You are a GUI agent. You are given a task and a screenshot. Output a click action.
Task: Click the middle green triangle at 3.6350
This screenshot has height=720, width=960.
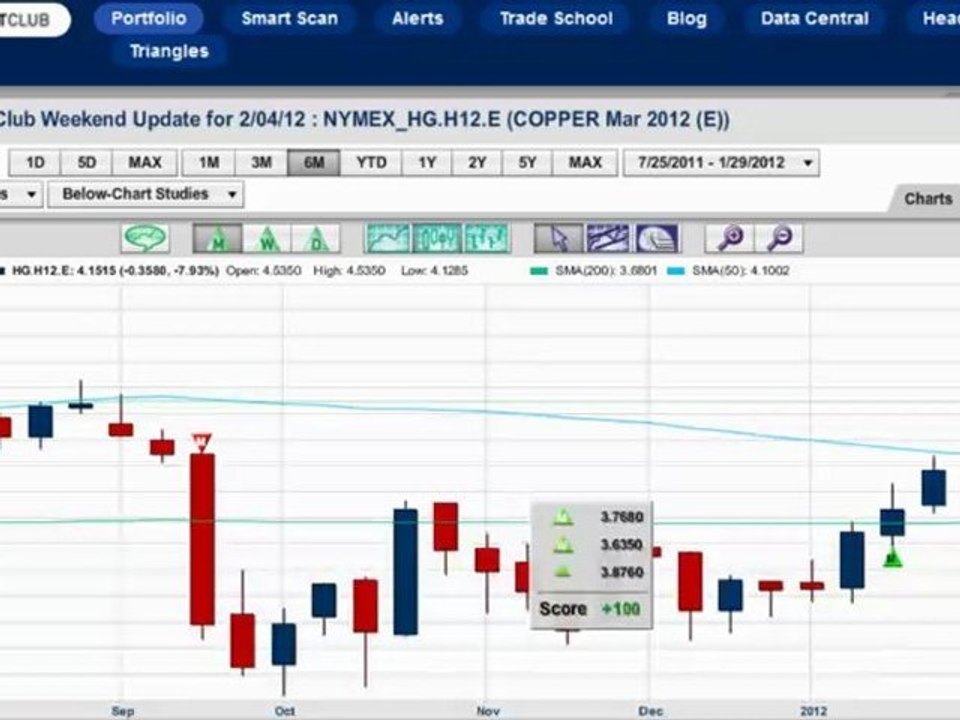tap(563, 545)
